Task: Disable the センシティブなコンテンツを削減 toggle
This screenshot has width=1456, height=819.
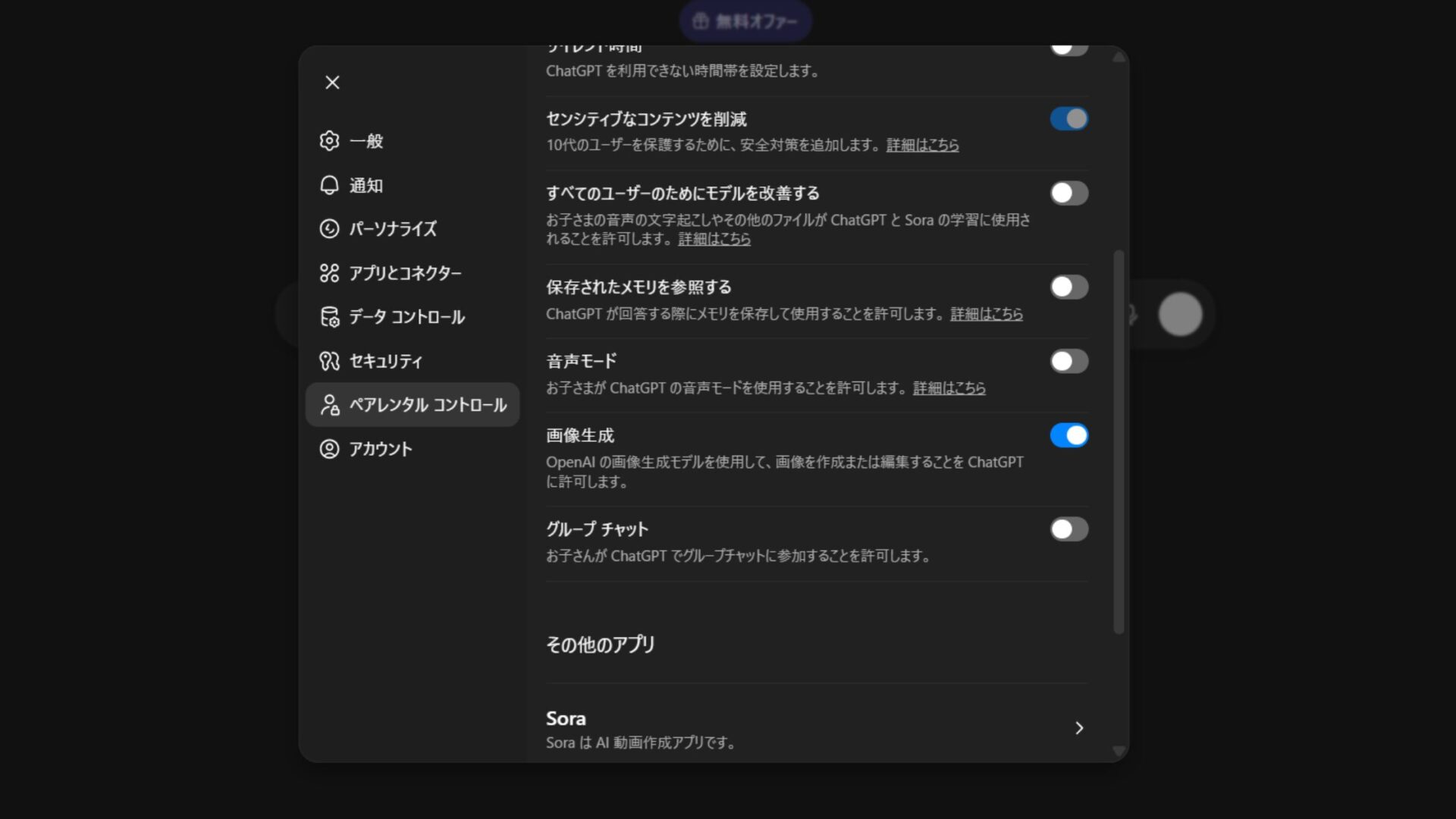Action: pos(1068,118)
